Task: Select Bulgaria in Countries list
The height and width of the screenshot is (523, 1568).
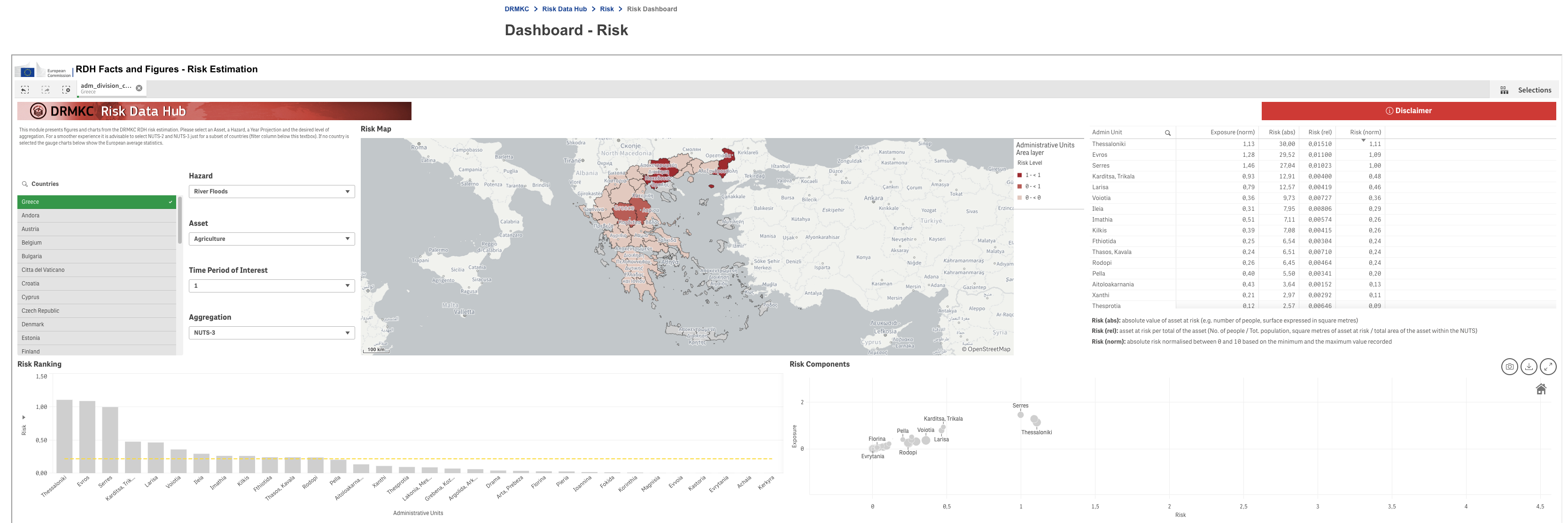Action: coord(97,256)
